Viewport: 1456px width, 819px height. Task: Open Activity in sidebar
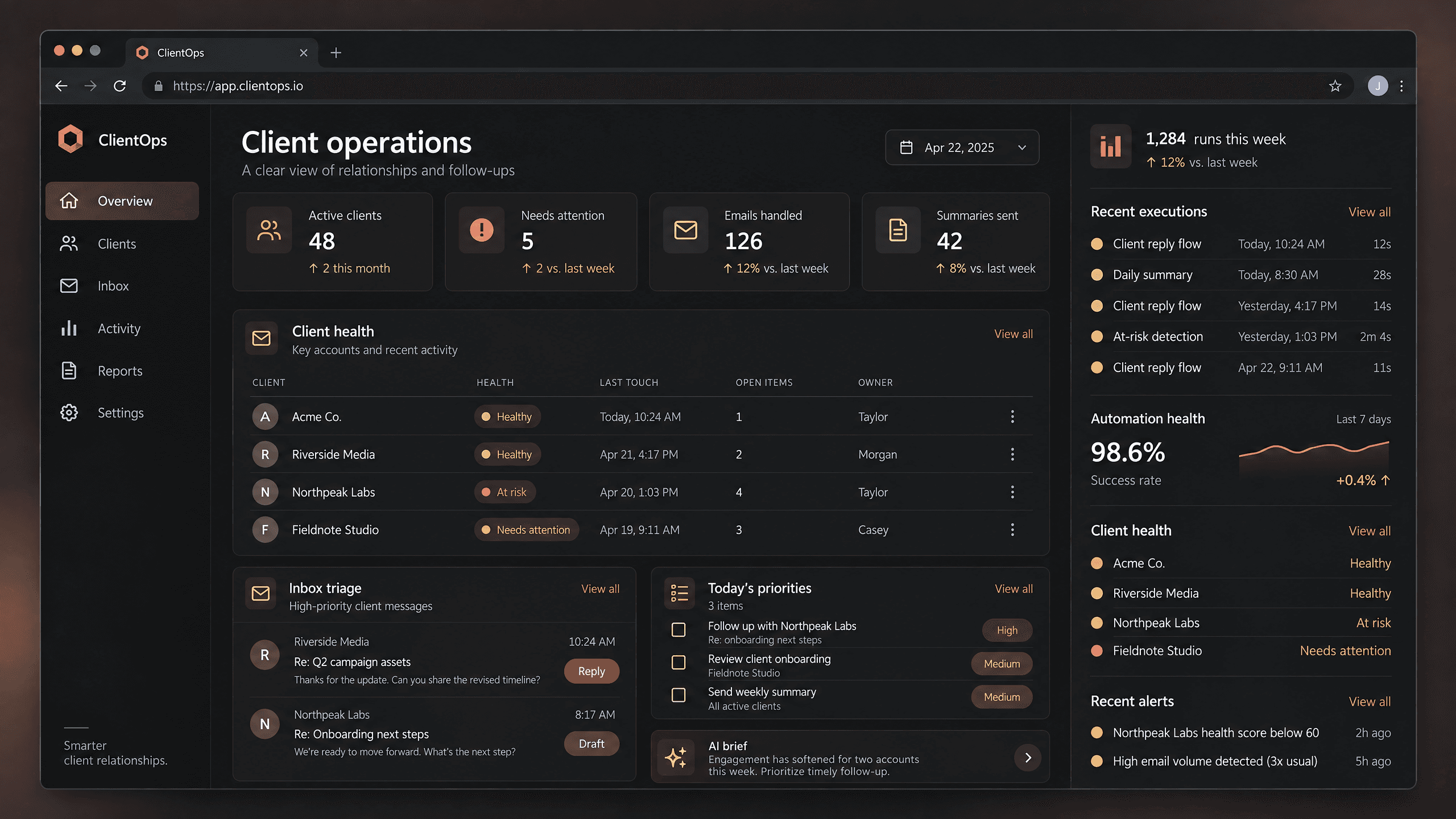[x=122, y=328]
